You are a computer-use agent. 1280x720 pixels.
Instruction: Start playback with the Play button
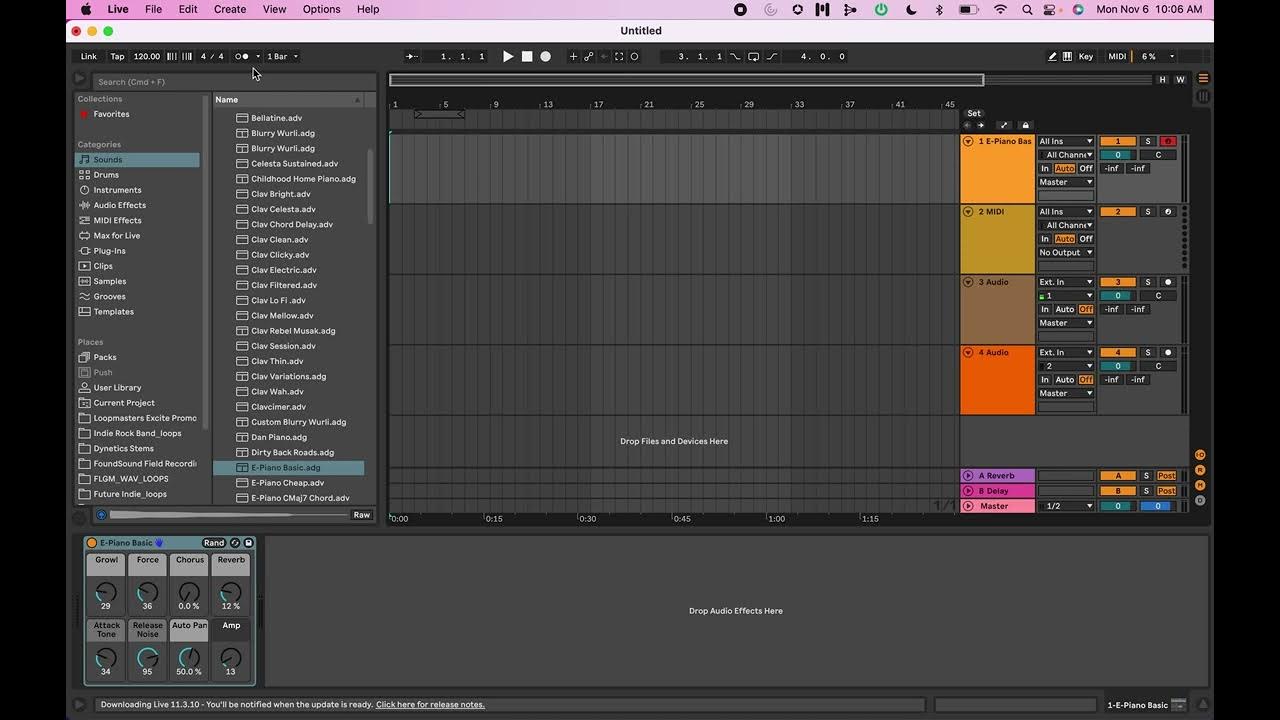click(508, 57)
